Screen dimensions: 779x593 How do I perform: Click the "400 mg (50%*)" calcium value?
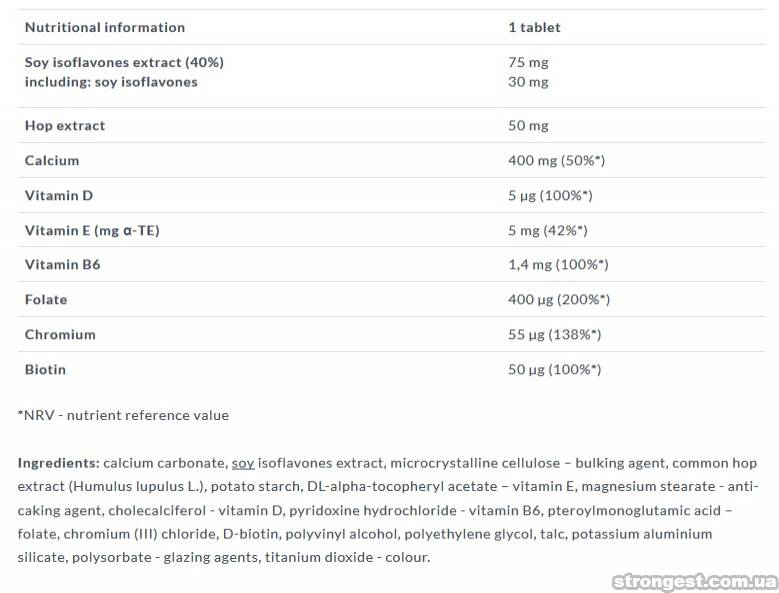(556, 160)
